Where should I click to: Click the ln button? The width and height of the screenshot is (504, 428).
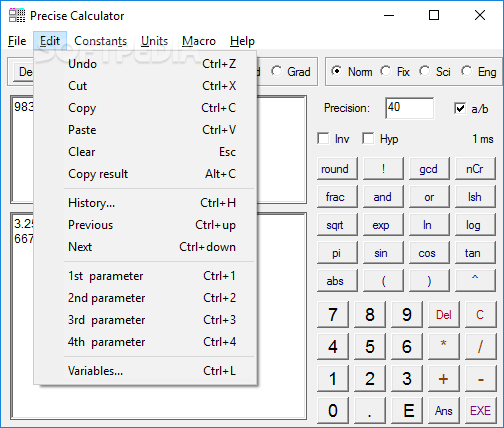(429, 225)
